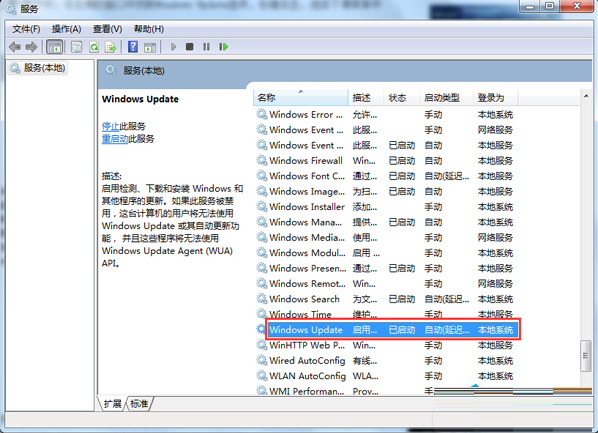Click the 停止 link to stop service
This screenshot has width=598, height=433.
(110, 126)
